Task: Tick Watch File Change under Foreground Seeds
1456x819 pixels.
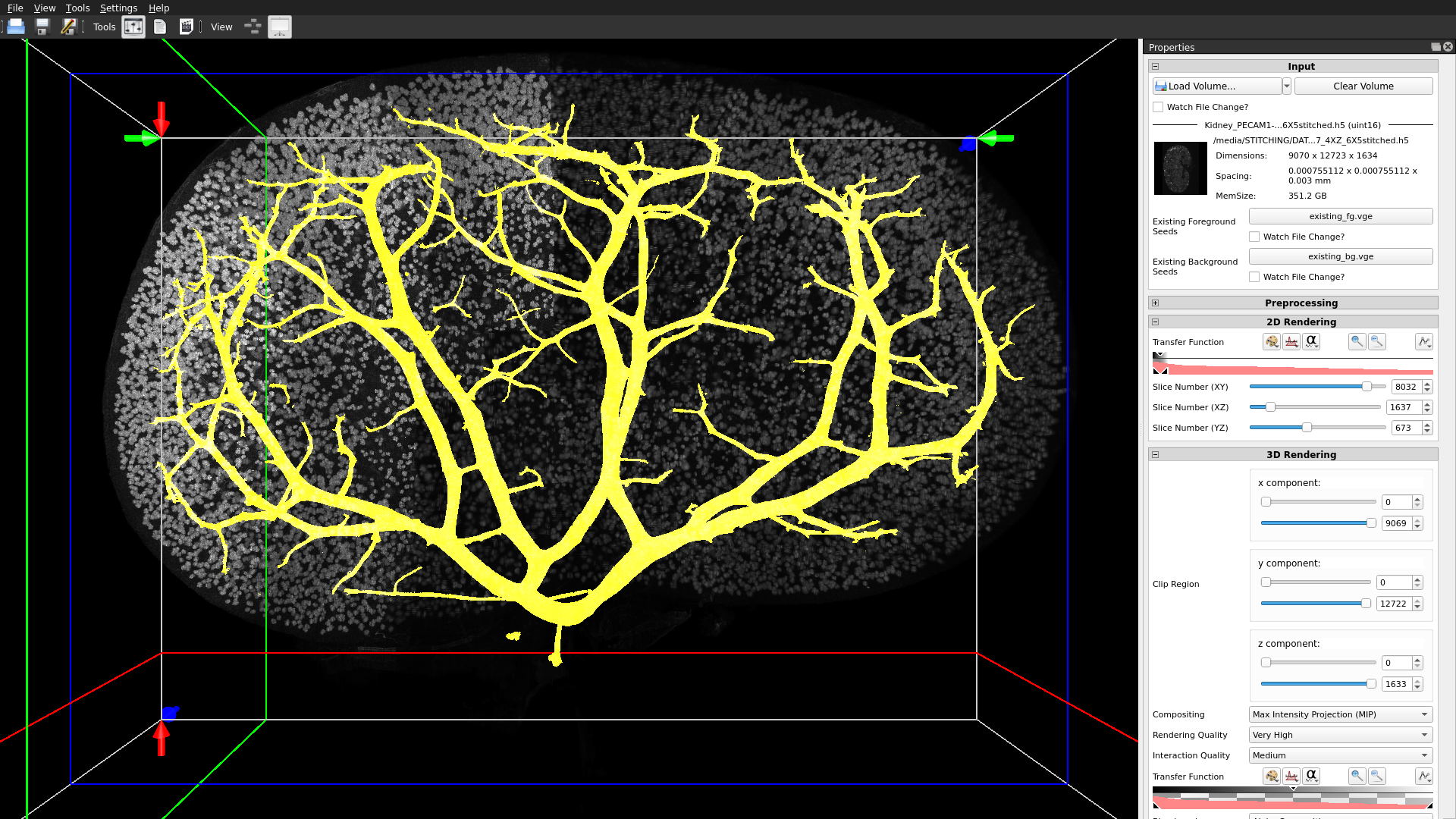Action: coord(1254,237)
